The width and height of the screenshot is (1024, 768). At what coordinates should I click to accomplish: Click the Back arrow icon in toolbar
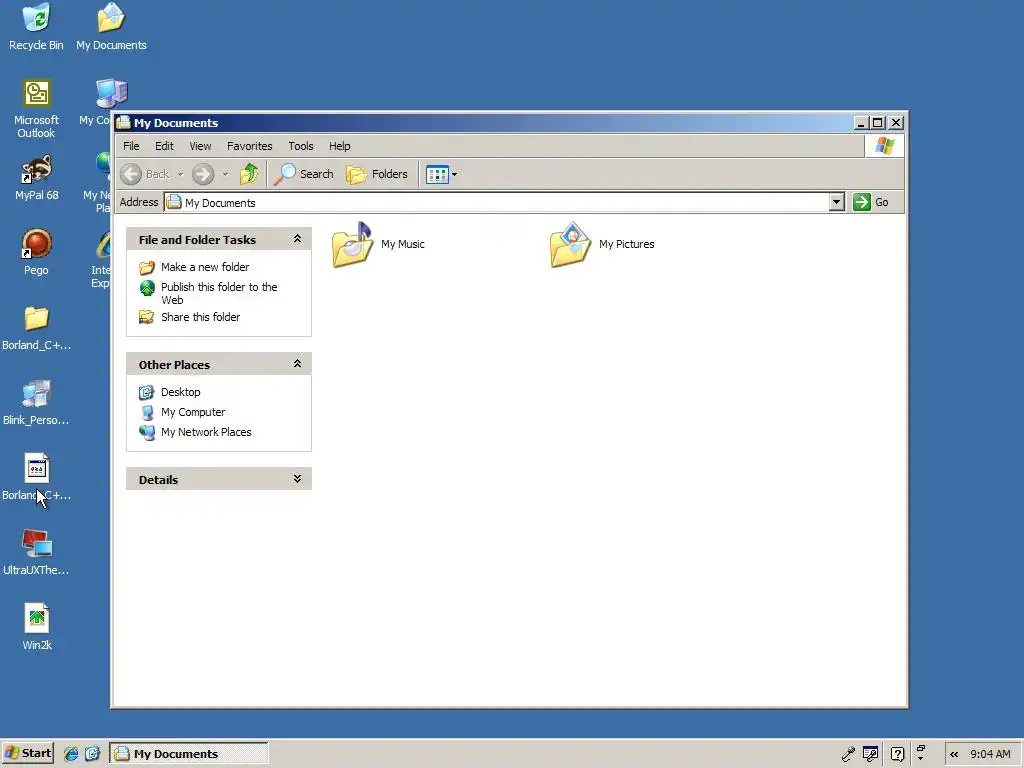(x=131, y=174)
